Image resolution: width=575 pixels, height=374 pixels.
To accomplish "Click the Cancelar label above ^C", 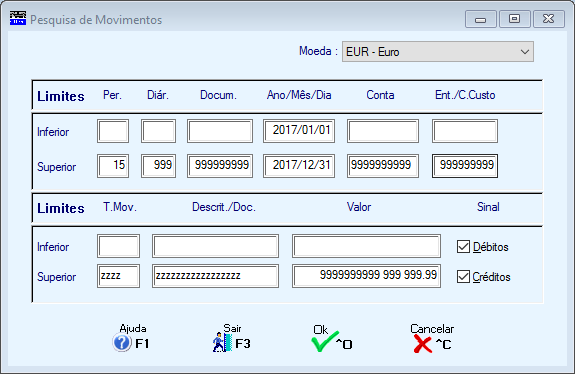I will tap(432, 329).
